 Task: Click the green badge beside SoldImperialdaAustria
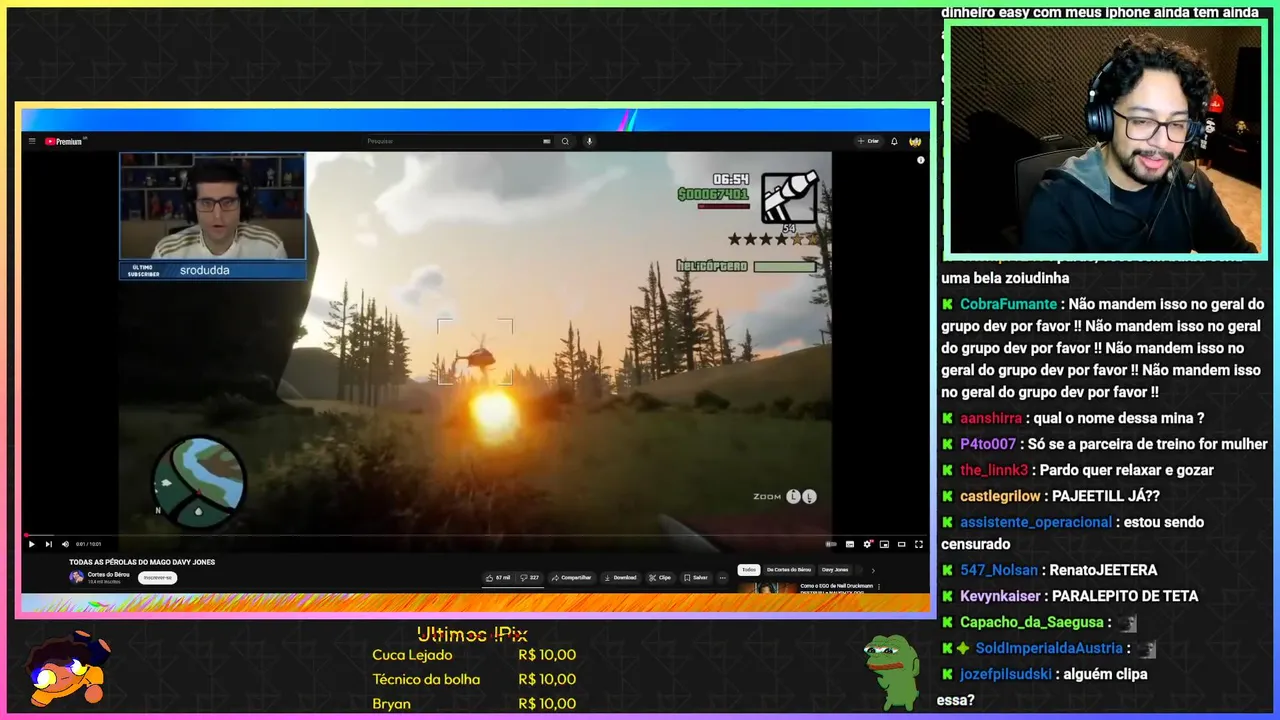pos(963,648)
